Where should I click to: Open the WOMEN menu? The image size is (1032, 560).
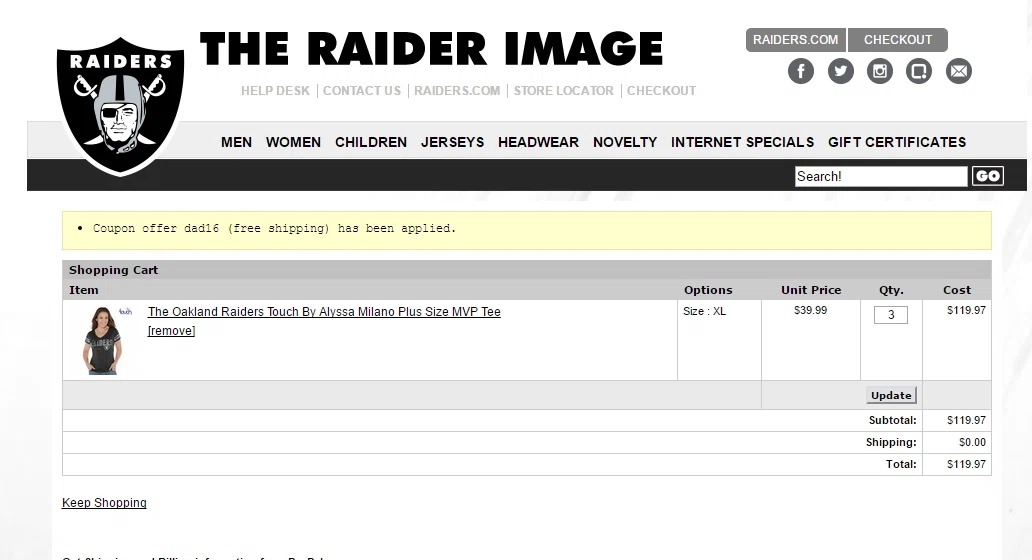(294, 142)
